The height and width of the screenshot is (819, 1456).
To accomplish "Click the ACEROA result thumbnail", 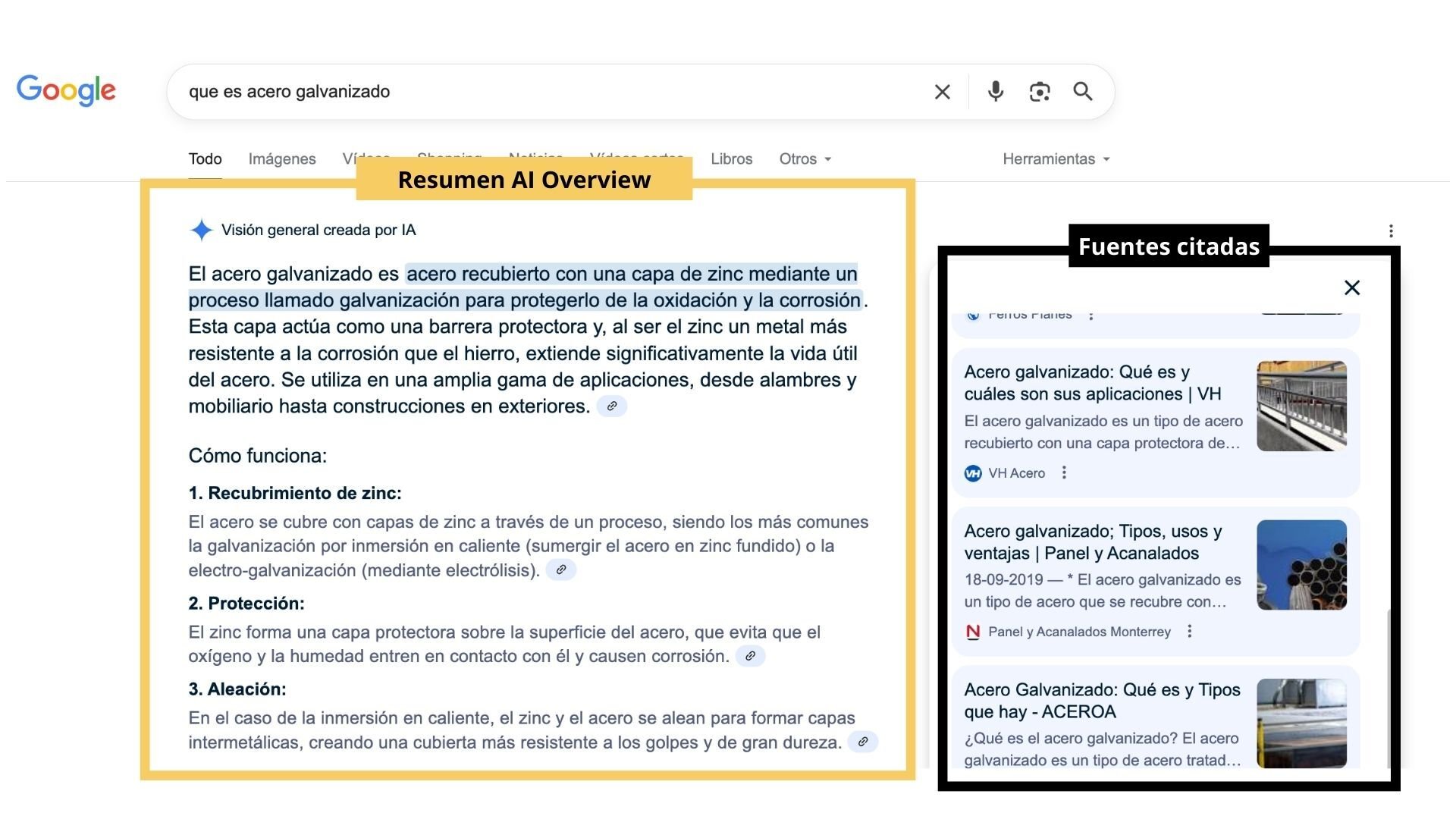I will [x=1301, y=723].
